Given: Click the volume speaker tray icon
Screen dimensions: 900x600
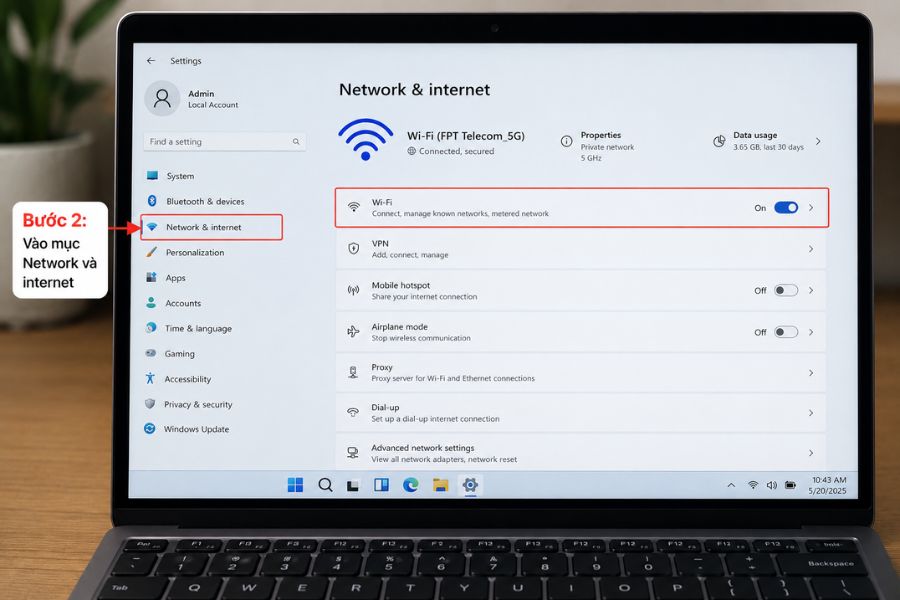Looking at the screenshot, I should (x=771, y=485).
